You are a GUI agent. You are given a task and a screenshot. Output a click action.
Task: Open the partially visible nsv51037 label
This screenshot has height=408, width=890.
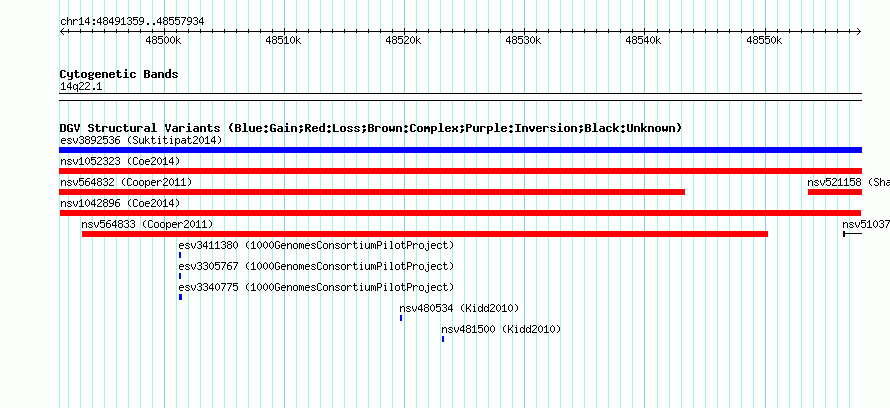(x=866, y=224)
